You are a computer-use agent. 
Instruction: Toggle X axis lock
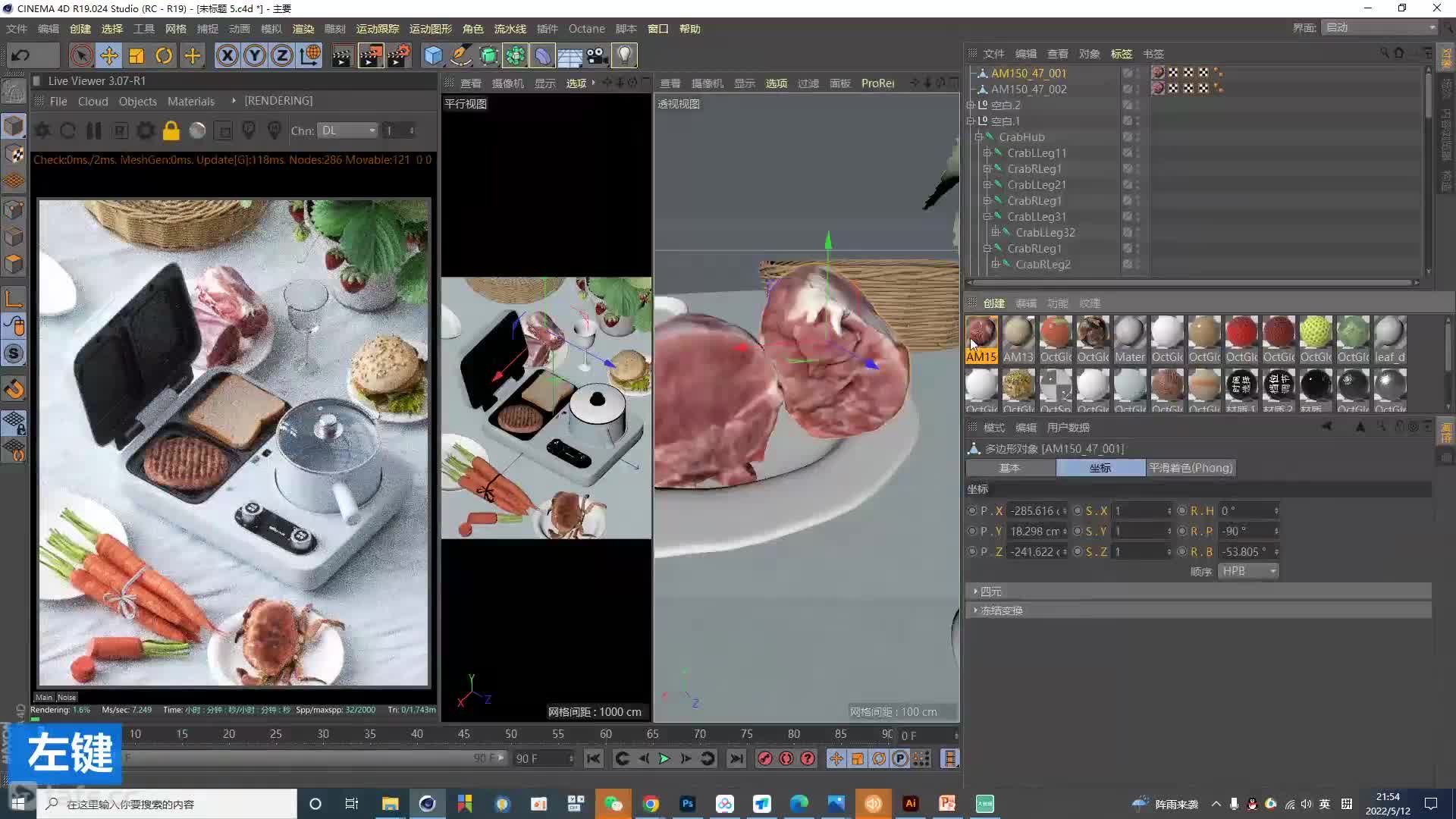[227, 55]
